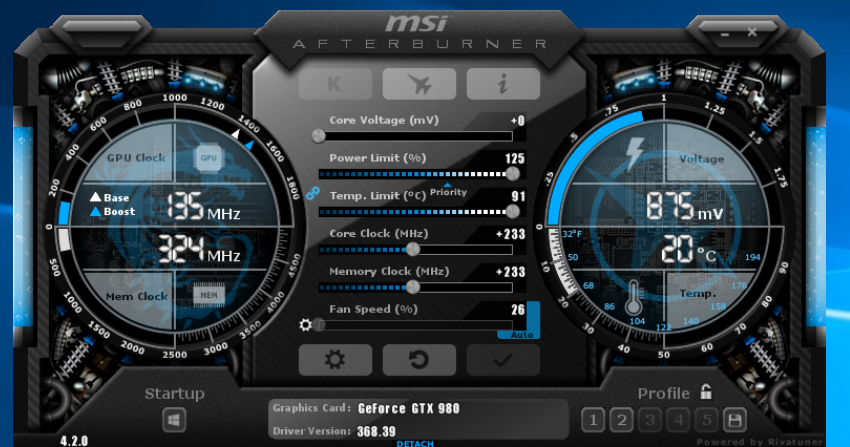Open settings with the gear button
This screenshot has height=447, width=850.
click(335, 360)
